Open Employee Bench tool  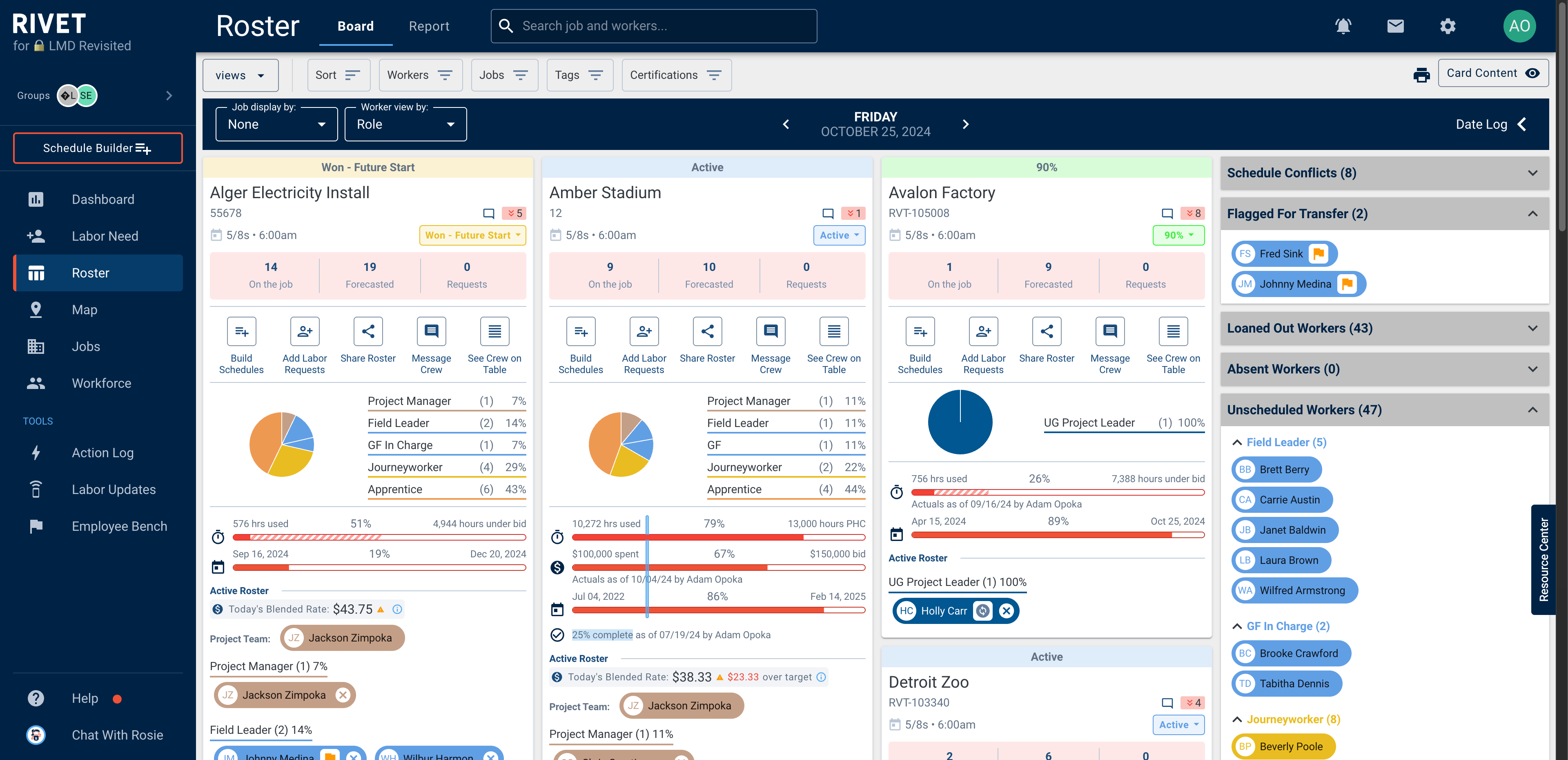click(98, 526)
